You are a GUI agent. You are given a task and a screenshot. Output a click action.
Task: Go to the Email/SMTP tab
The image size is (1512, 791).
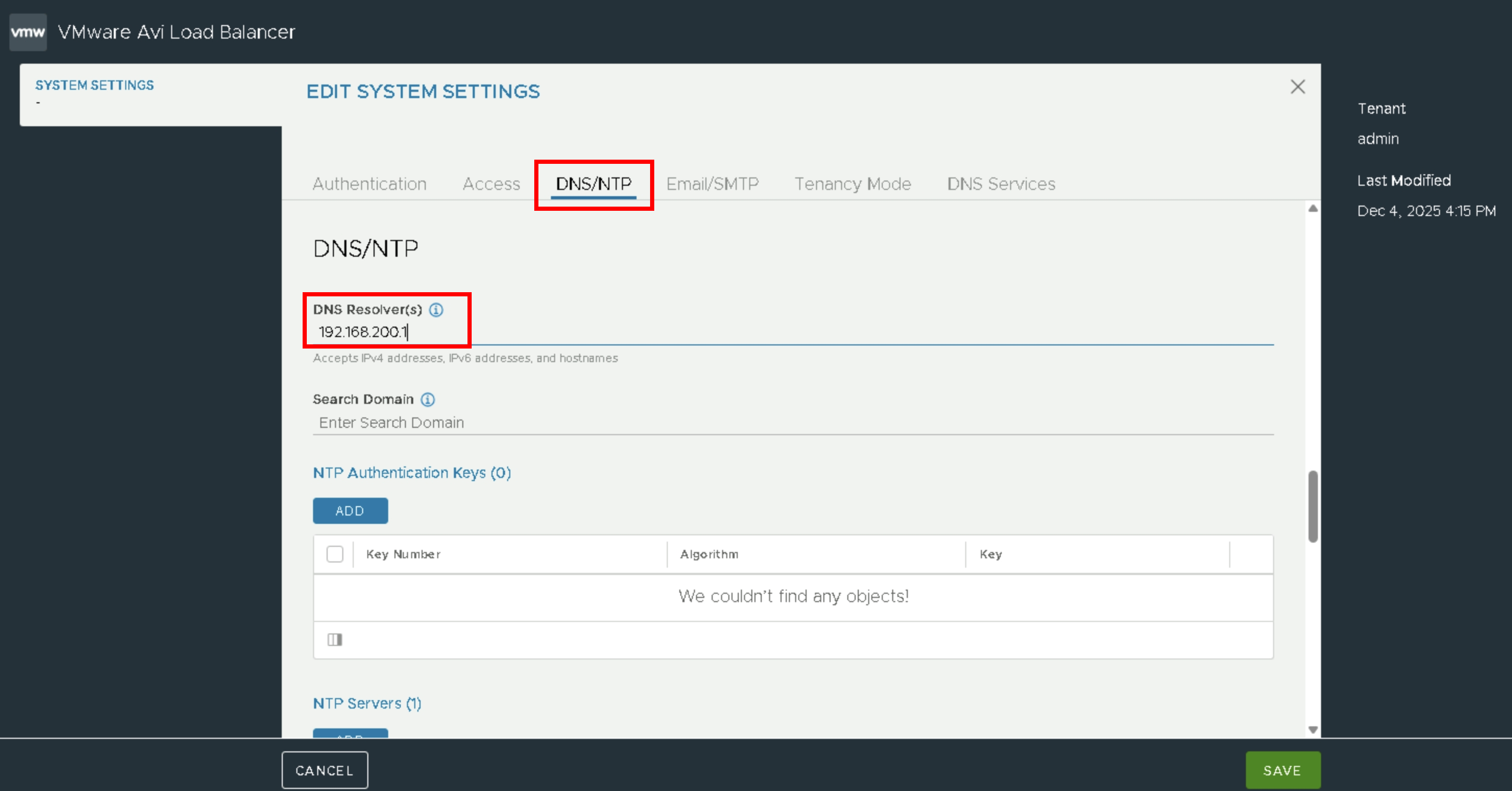coord(713,184)
